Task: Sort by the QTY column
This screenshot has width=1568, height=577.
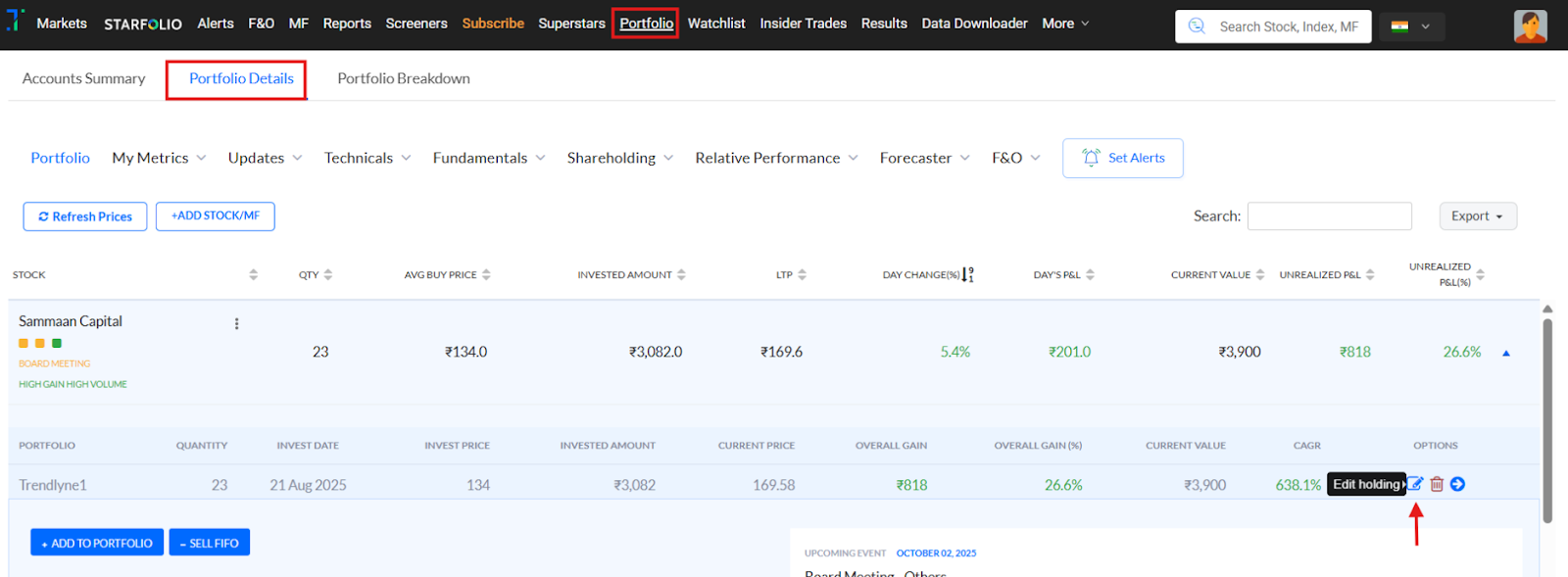Action: coord(327,274)
